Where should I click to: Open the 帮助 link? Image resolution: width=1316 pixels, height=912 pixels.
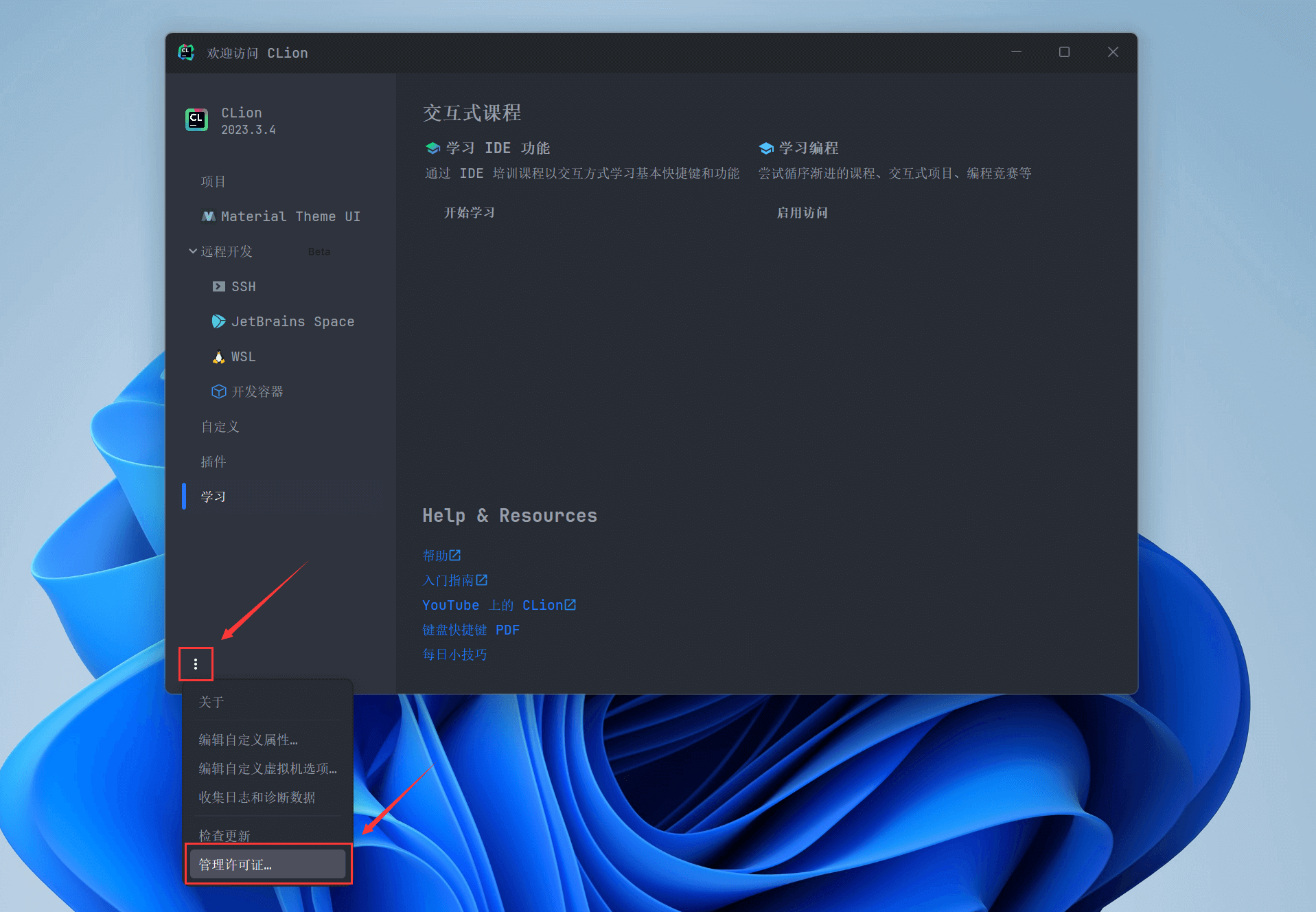coord(435,555)
